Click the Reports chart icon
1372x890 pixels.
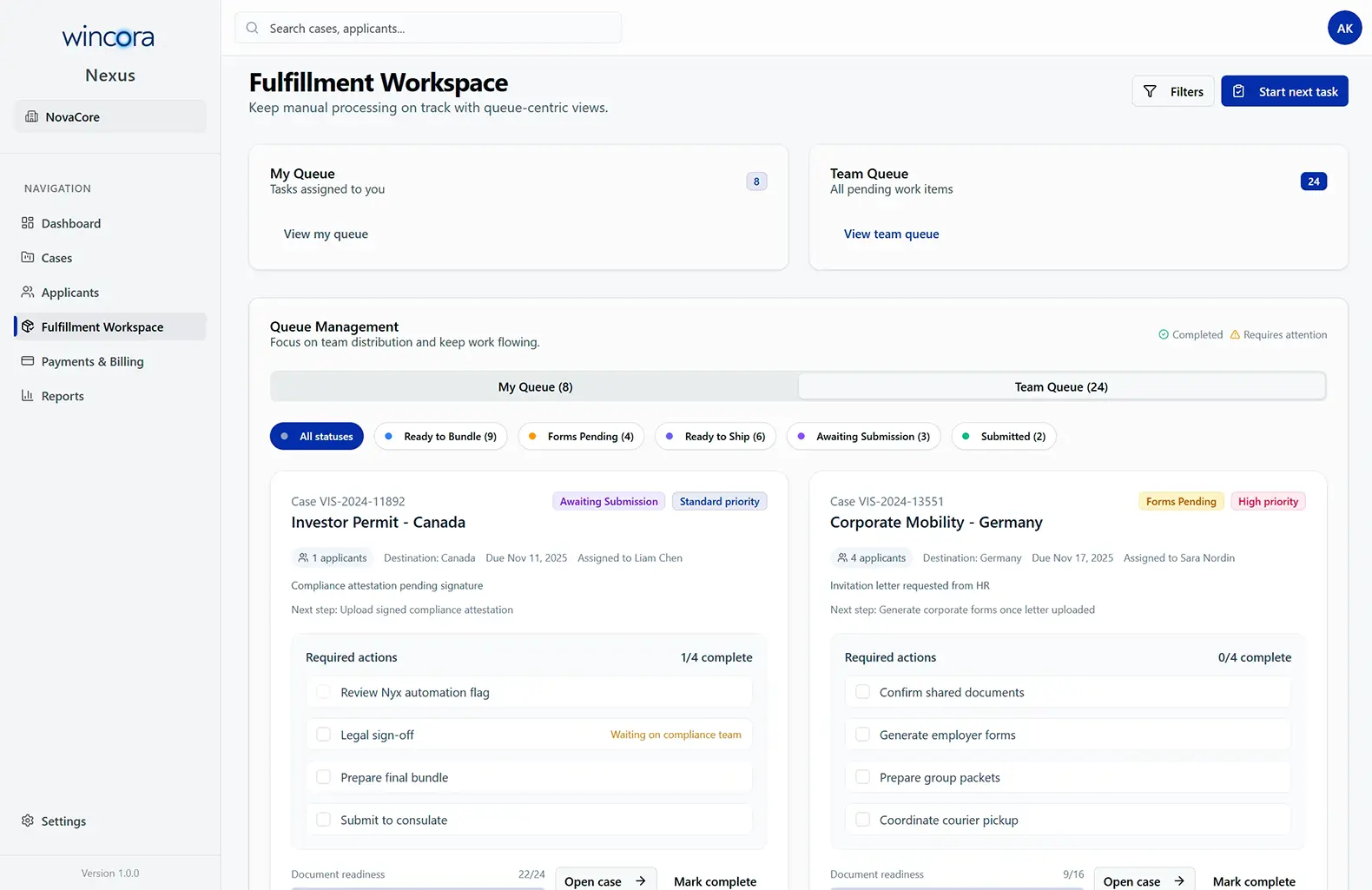[28, 396]
